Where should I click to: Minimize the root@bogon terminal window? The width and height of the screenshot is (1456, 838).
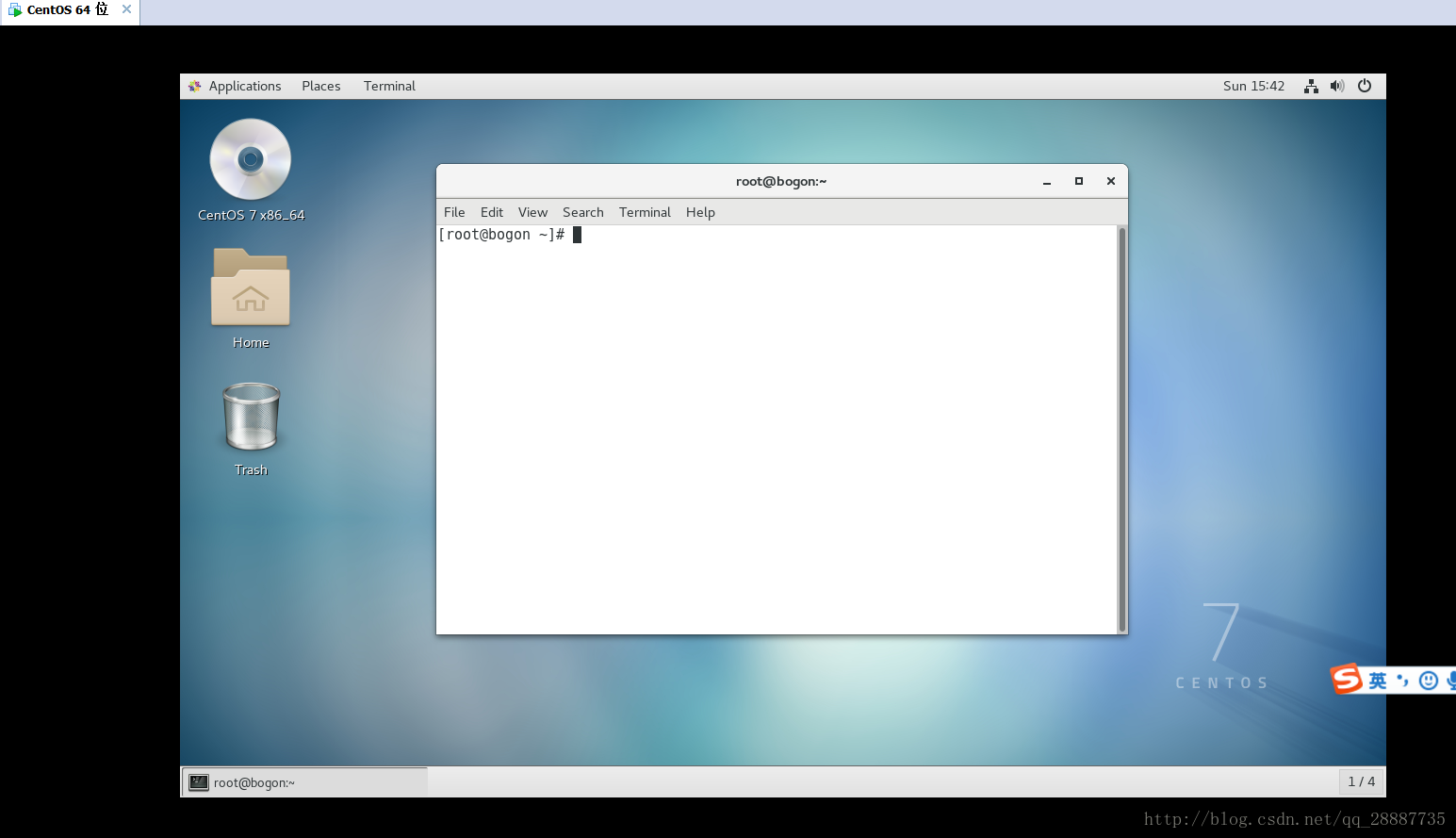pos(1047,181)
